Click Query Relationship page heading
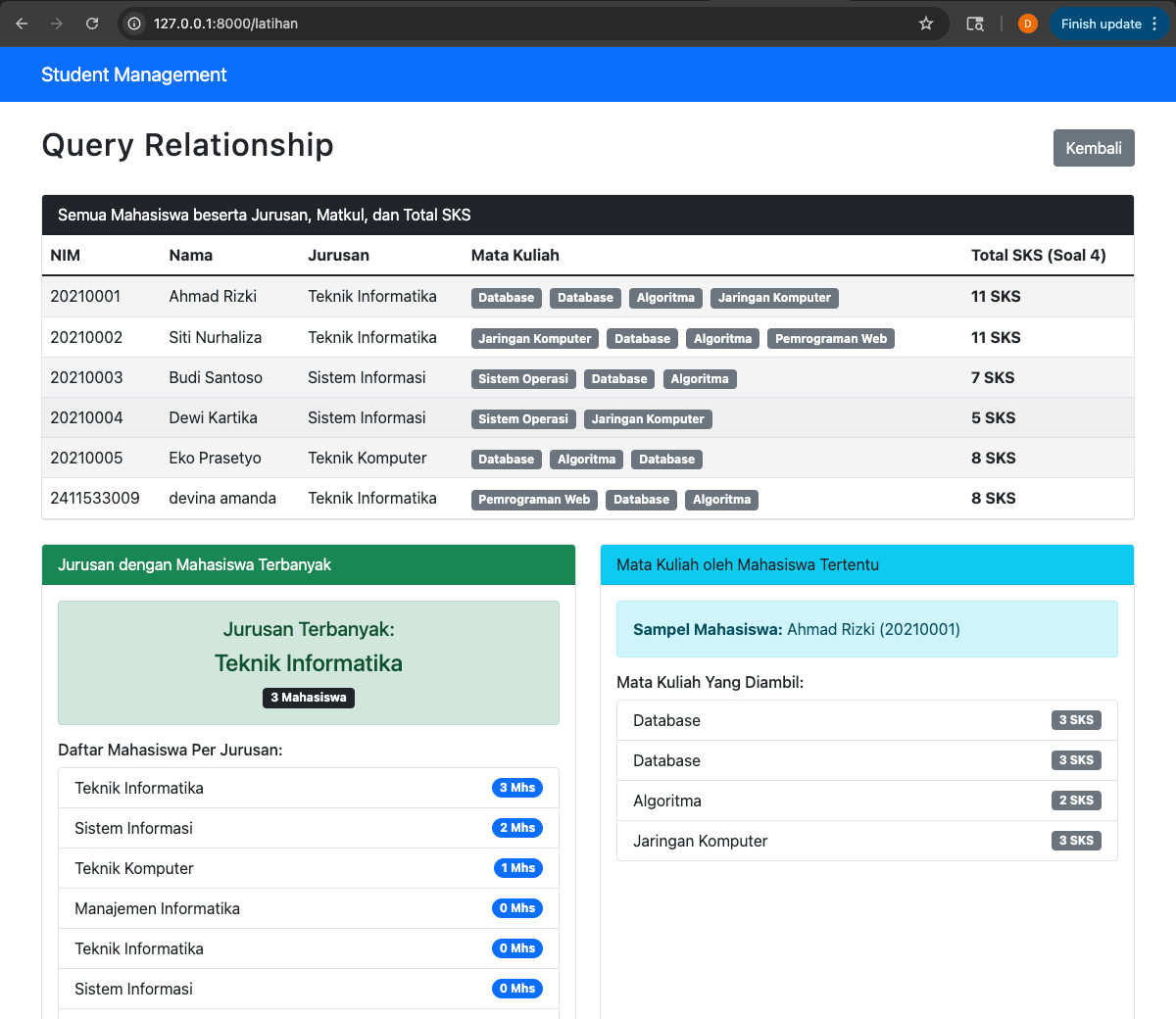1176x1019 pixels. click(188, 145)
